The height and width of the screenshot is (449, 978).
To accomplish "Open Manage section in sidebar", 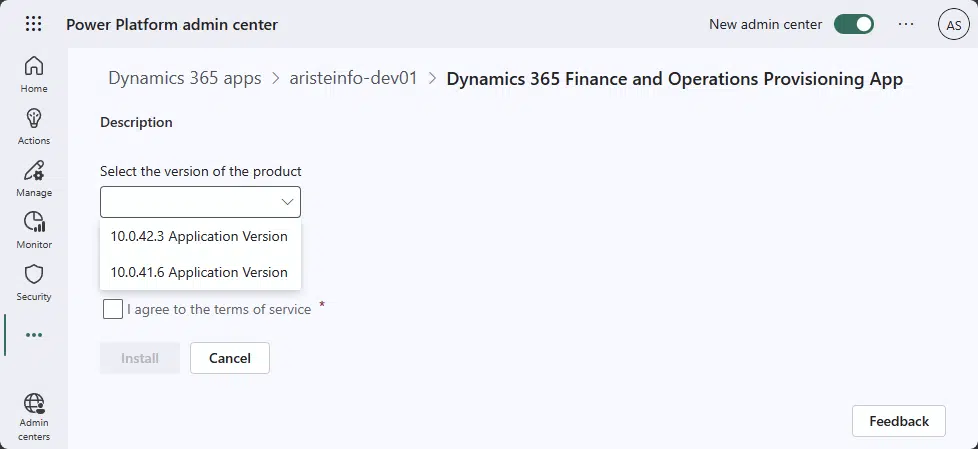I will pyautogui.click(x=34, y=178).
